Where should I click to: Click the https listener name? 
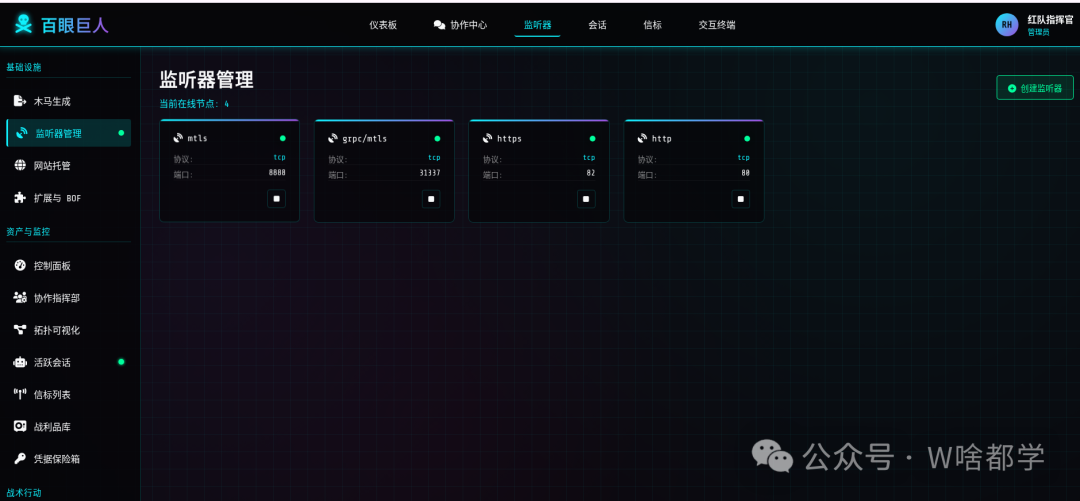[x=509, y=138]
